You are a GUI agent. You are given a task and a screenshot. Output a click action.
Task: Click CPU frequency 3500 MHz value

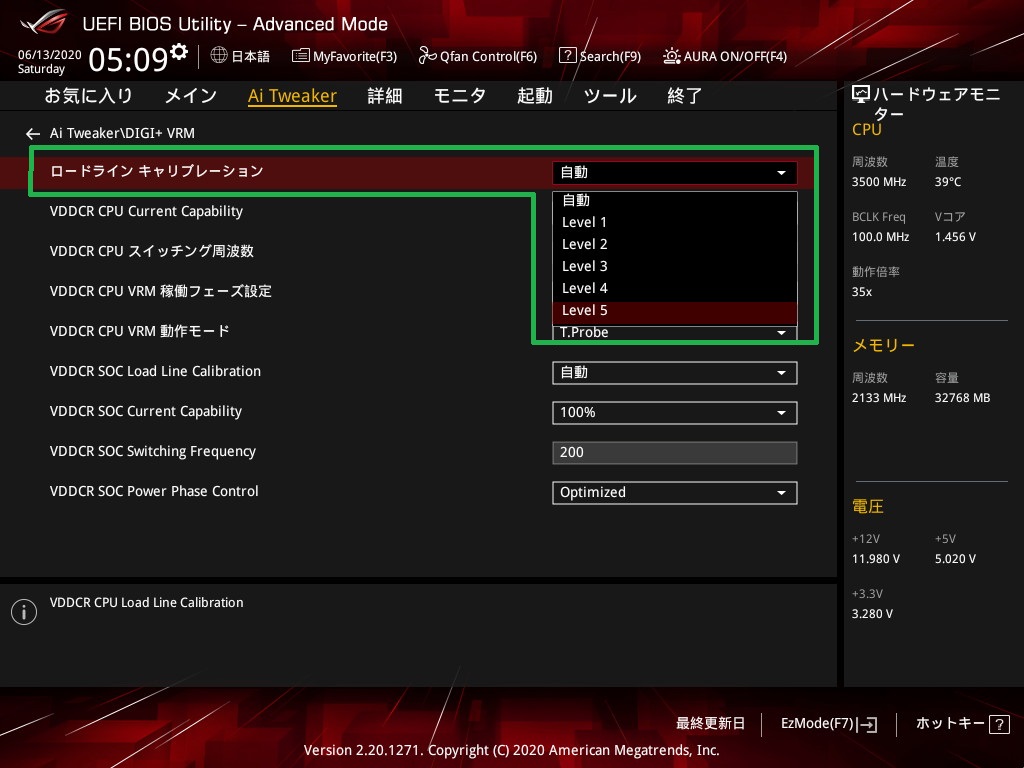click(x=878, y=182)
